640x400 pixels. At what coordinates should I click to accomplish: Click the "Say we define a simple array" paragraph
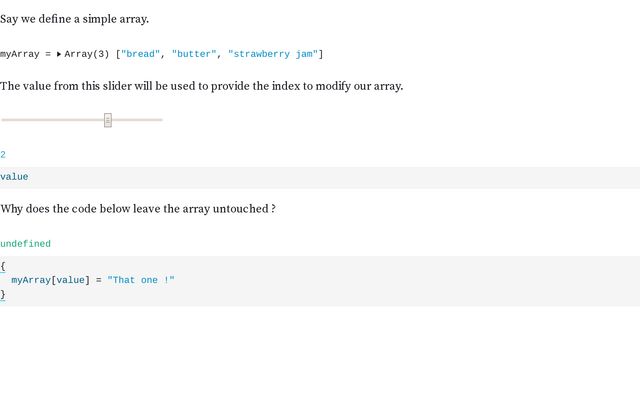[x=74, y=19]
